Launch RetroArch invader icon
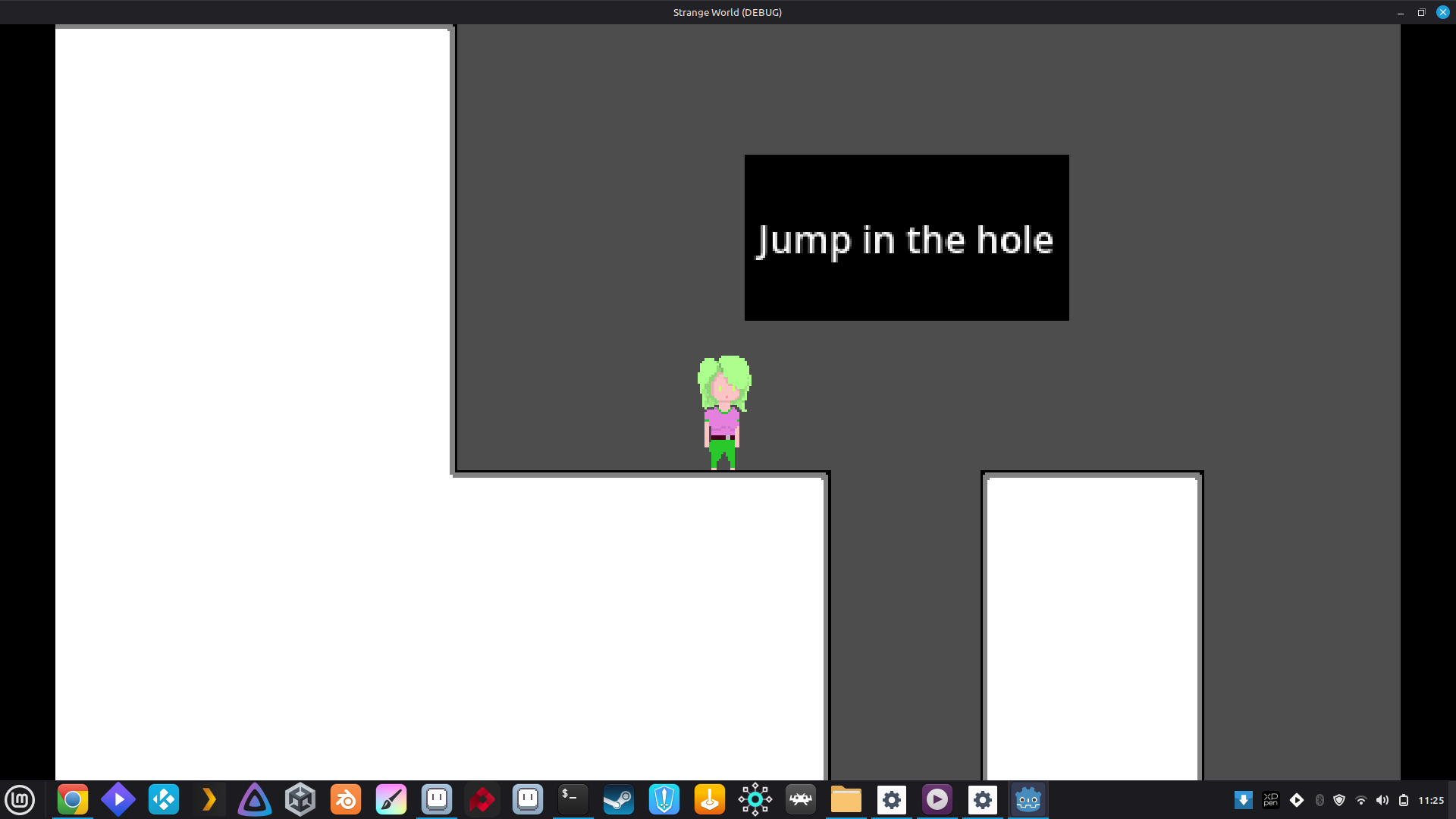1456x819 pixels. [x=801, y=799]
